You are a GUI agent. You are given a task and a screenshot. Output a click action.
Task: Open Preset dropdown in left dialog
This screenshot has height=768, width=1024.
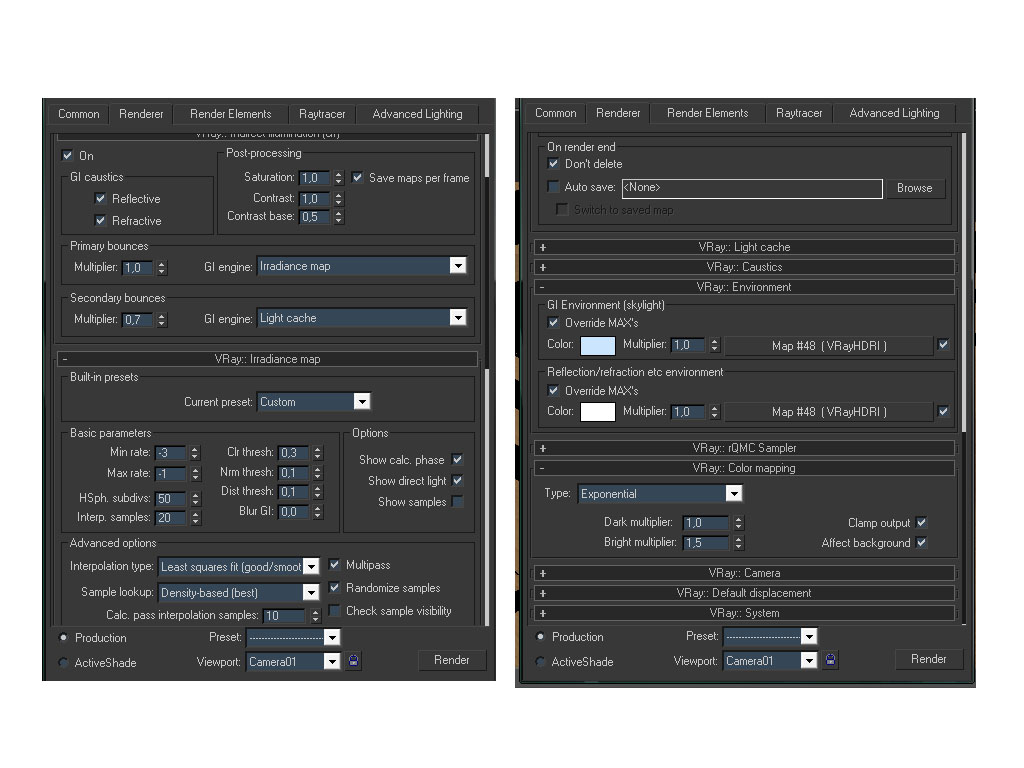(332, 637)
